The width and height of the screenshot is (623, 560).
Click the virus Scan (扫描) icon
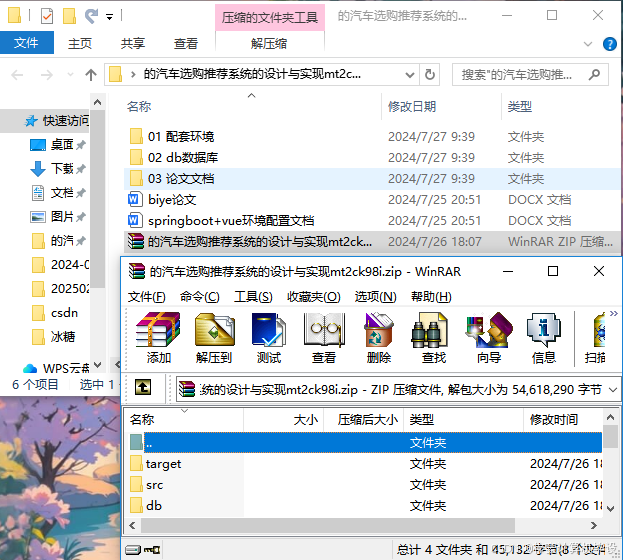click(x=595, y=338)
